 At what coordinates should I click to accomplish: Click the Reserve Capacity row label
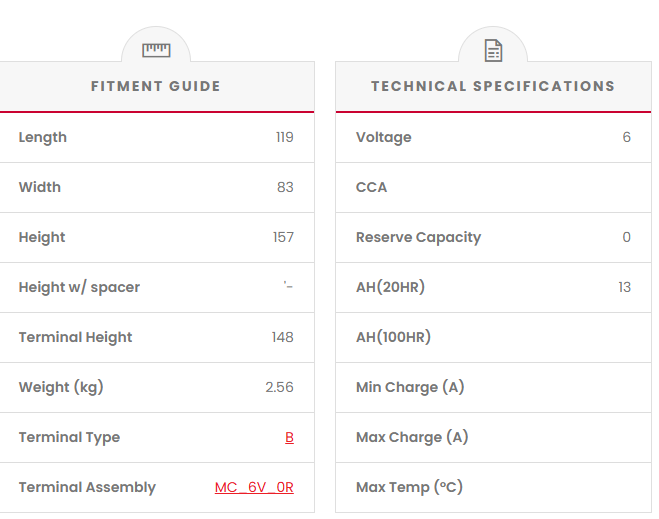click(418, 237)
